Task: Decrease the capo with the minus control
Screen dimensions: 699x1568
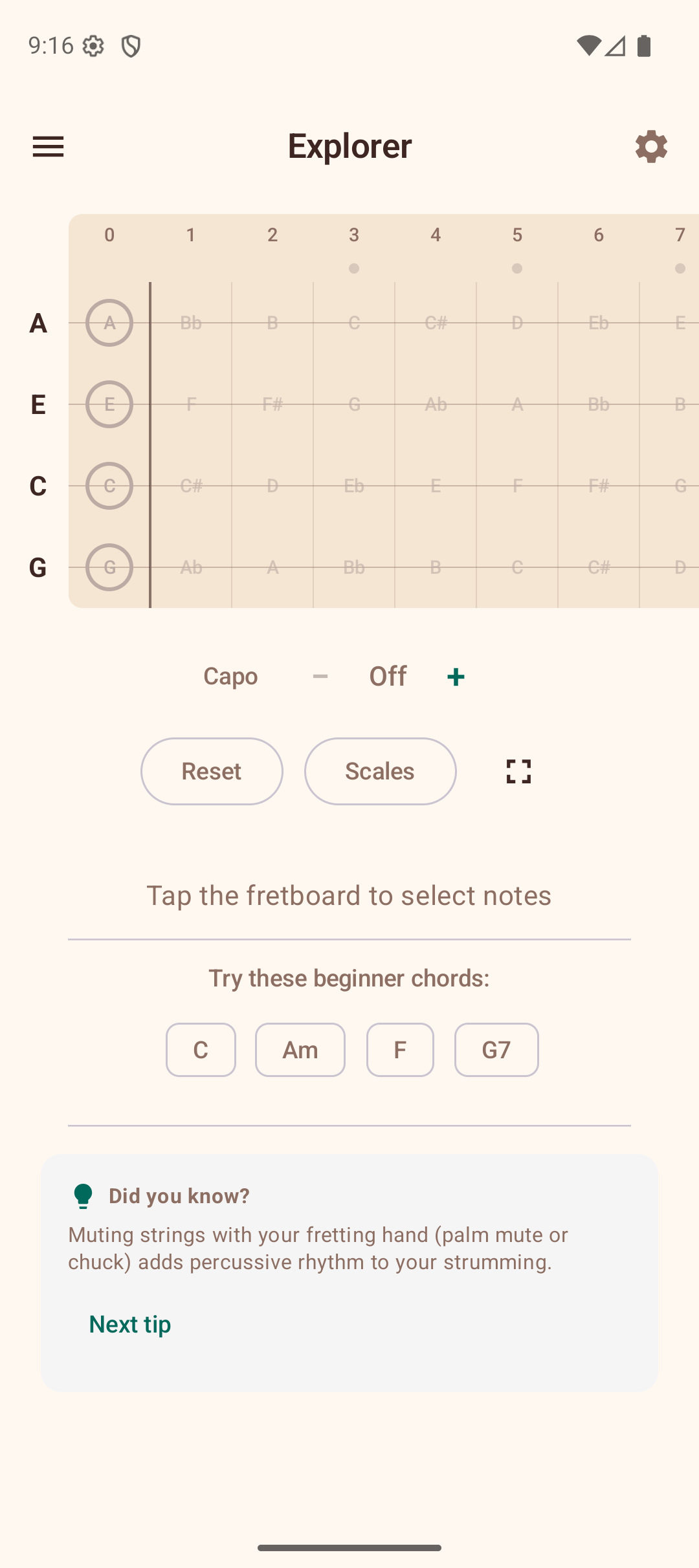Action: point(320,675)
